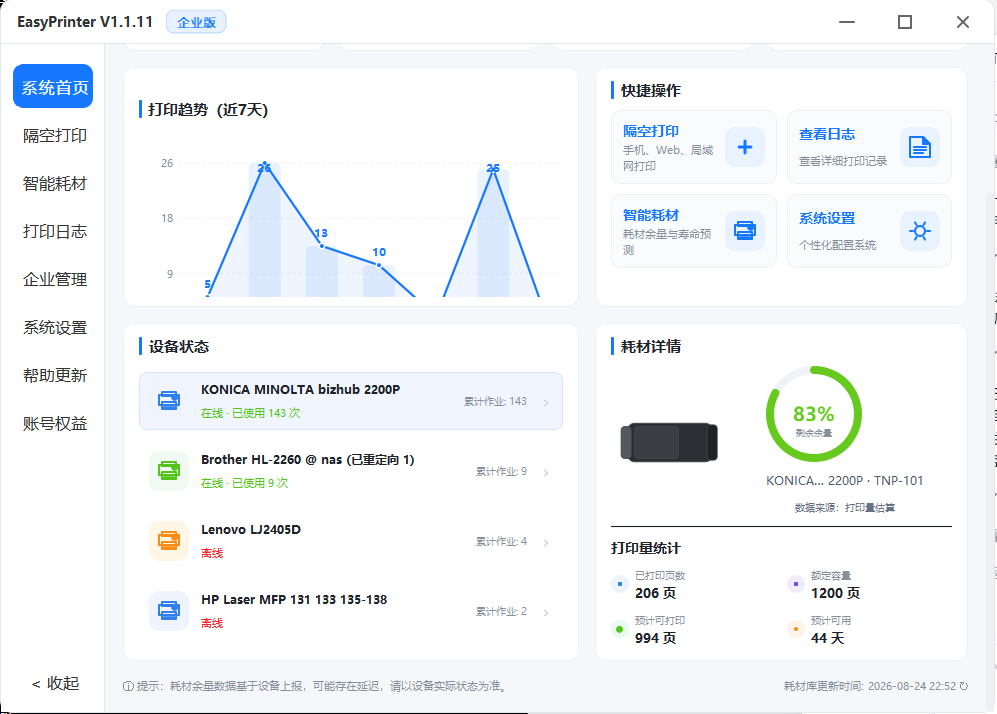Expand Lenovo LJ2405D row chevron

pos(546,542)
